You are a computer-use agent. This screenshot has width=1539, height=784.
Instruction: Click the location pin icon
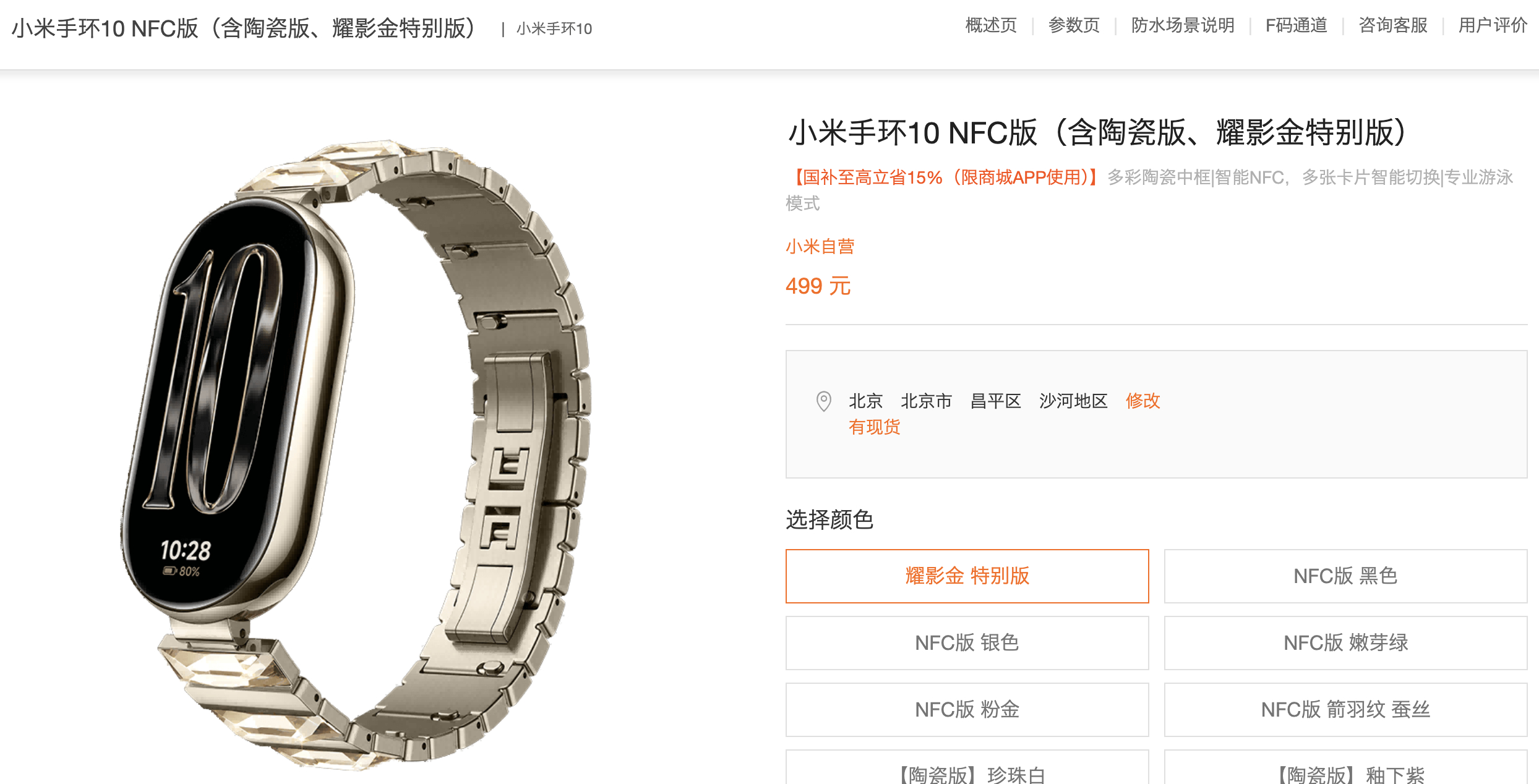[823, 401]
